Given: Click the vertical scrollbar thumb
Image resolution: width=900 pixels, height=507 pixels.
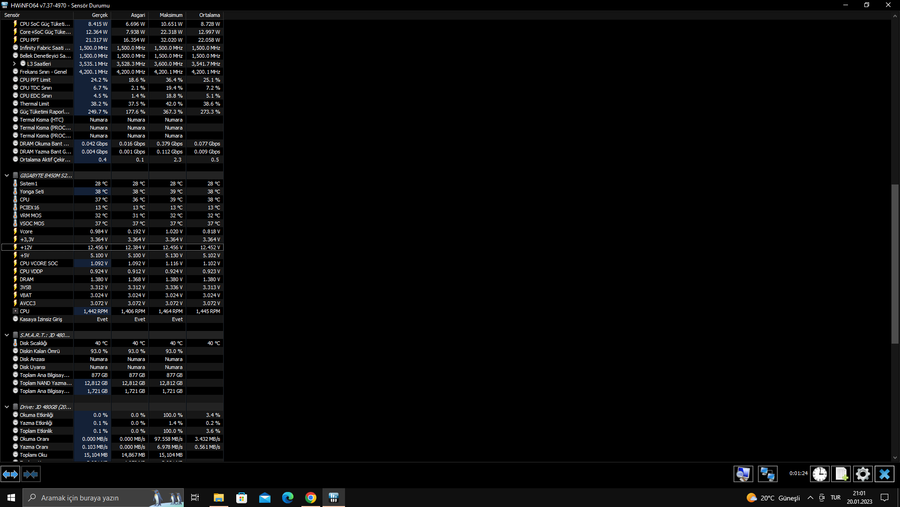Looking at the screenshot, I should [x=895, y=264].
